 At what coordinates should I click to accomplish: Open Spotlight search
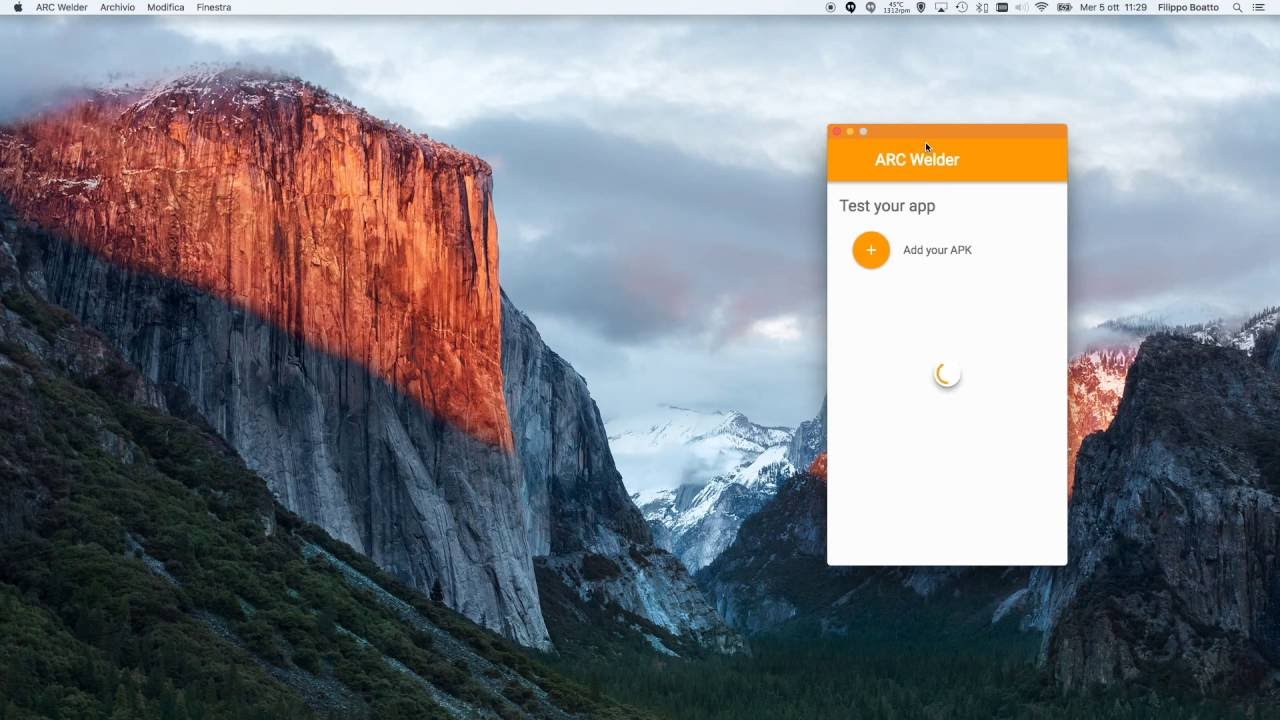click(x=1236, y=7)
